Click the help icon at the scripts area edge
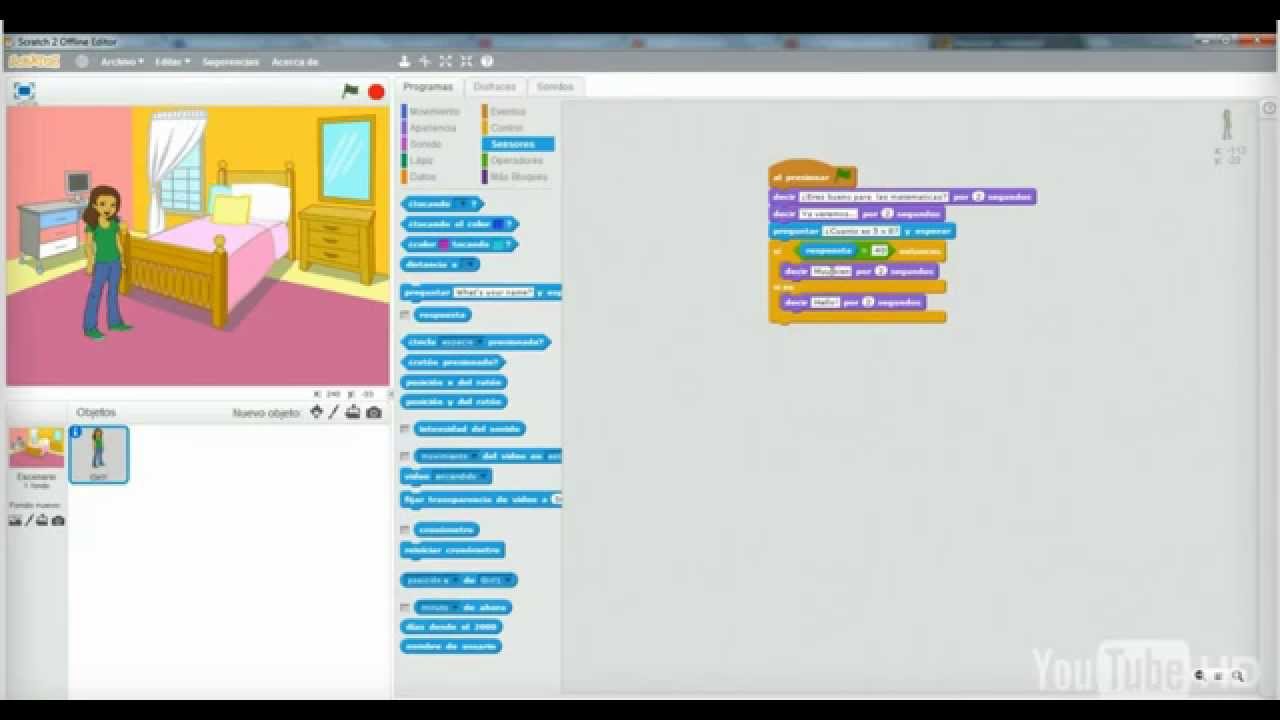The width and height of the screenshot is (1280, 720). click(1269, 108)
